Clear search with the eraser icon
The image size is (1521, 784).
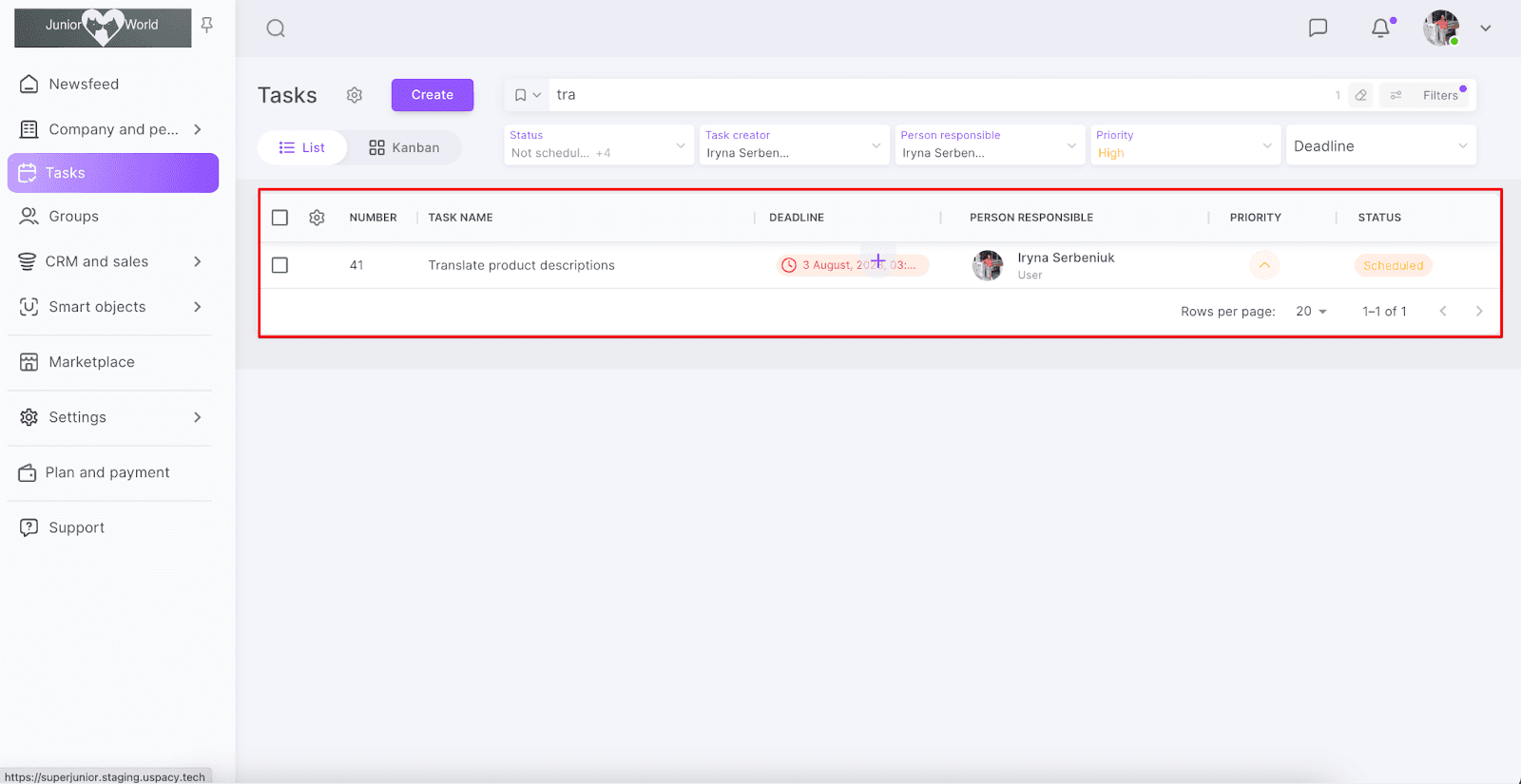point(1361,95)
